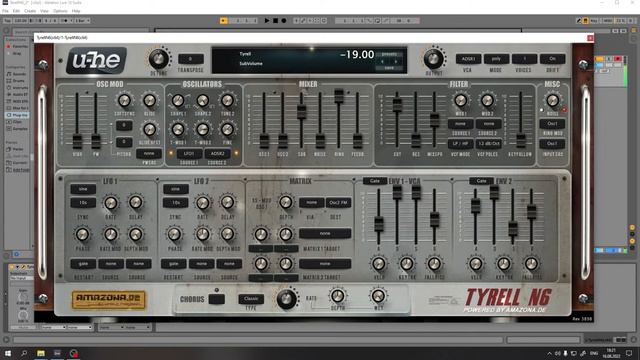Toggle the Env 1 Gate button
The image size is (640, 360).
point(375,181)
